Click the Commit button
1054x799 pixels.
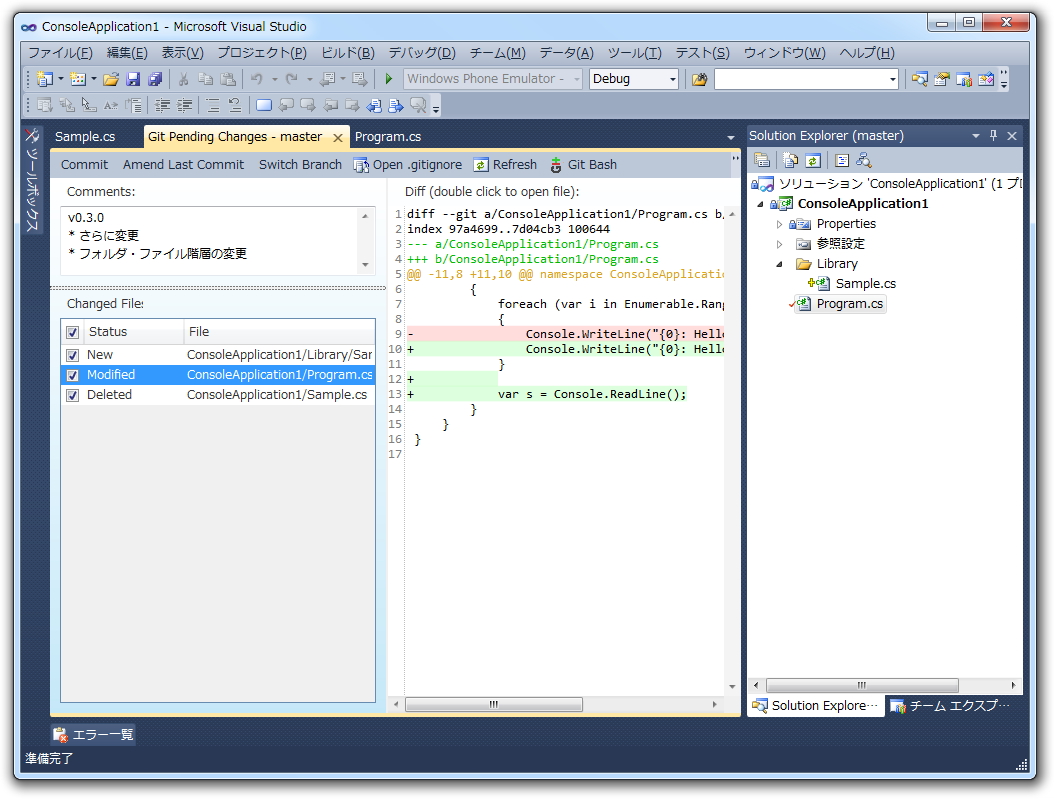pos(84,165)
